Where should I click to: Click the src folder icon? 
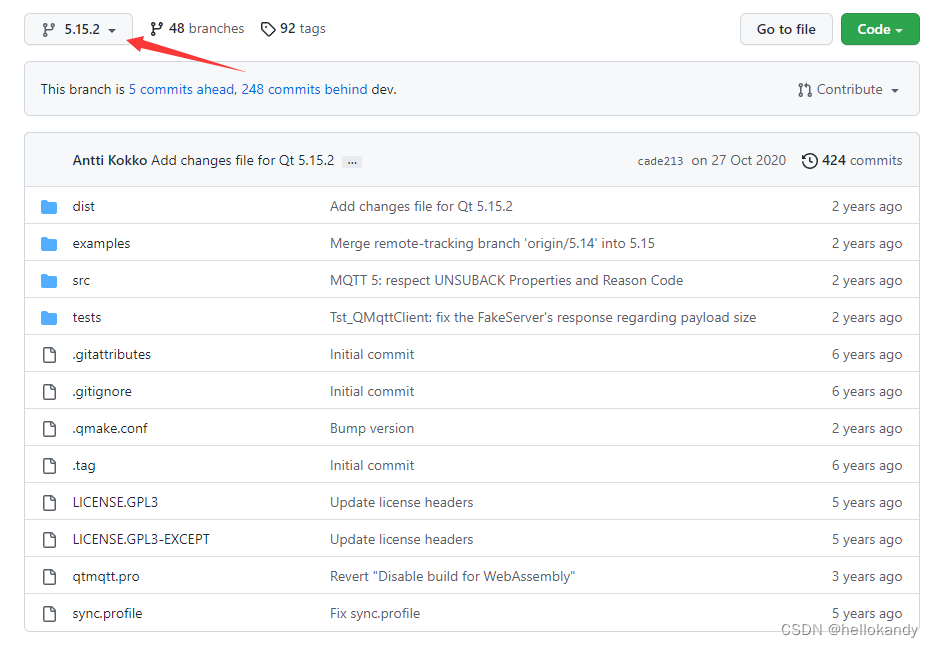(50, 280)
